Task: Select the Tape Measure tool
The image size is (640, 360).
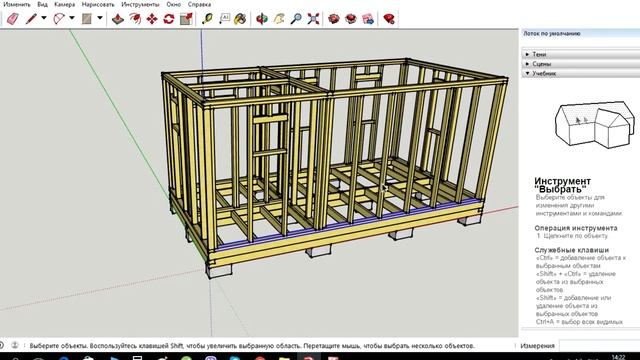Action: [x=207, y=19]
